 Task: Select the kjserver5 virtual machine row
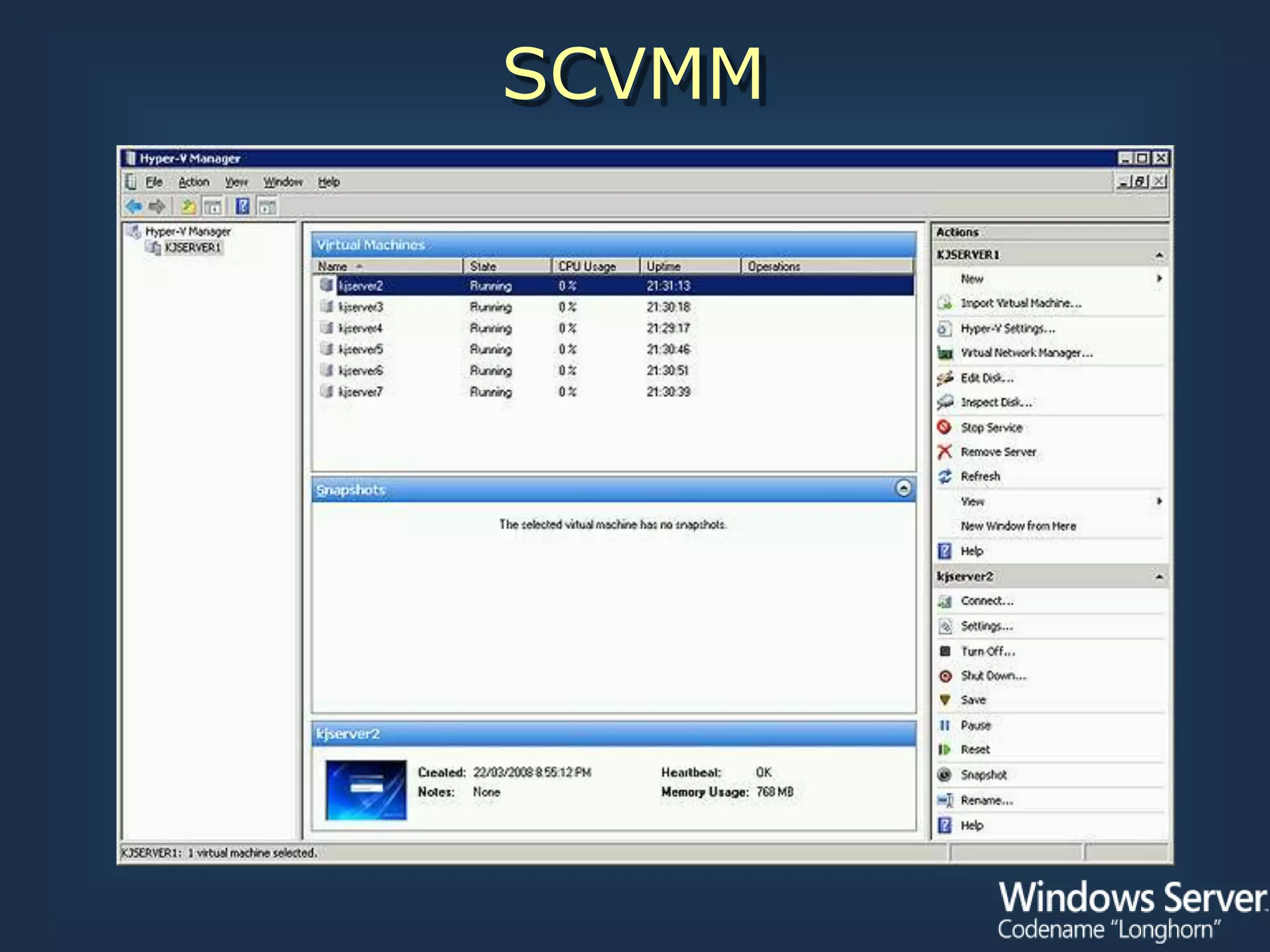click(x=614, y=350)
